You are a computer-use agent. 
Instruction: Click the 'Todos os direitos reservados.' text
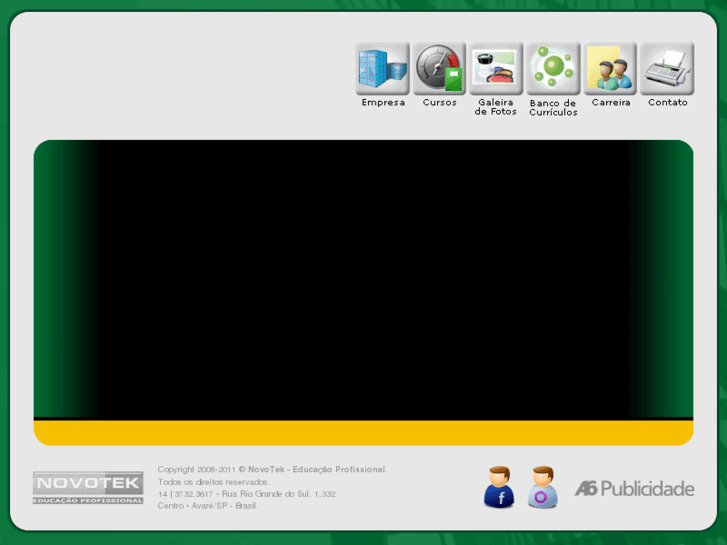[214, 482]
